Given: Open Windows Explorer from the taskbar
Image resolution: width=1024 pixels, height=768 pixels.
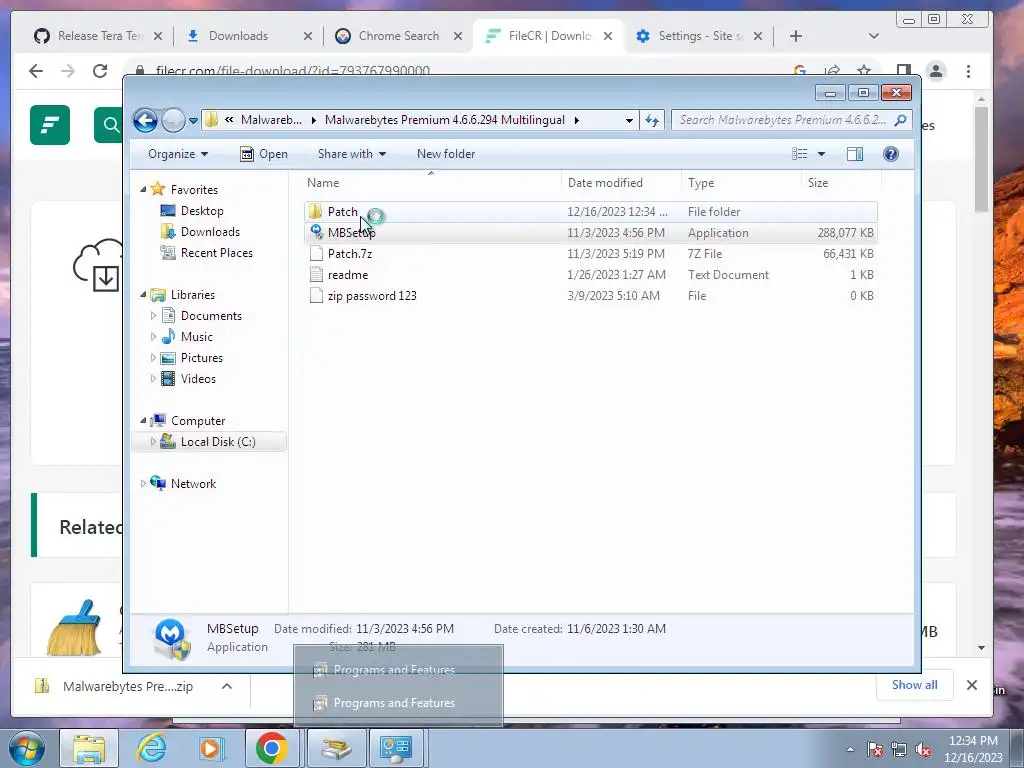Looking at the screenshot, I should (x=89, y=748).
